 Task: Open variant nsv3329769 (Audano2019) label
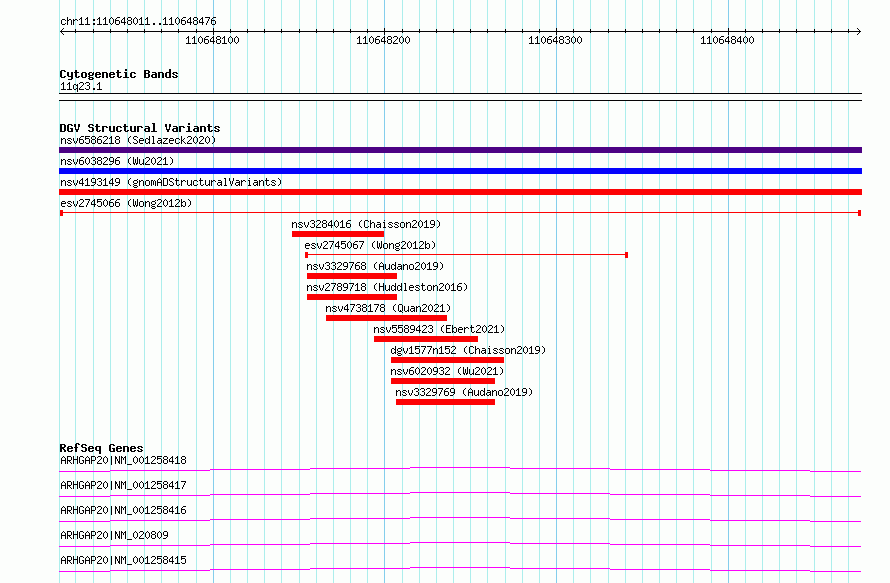coord(464,392)
